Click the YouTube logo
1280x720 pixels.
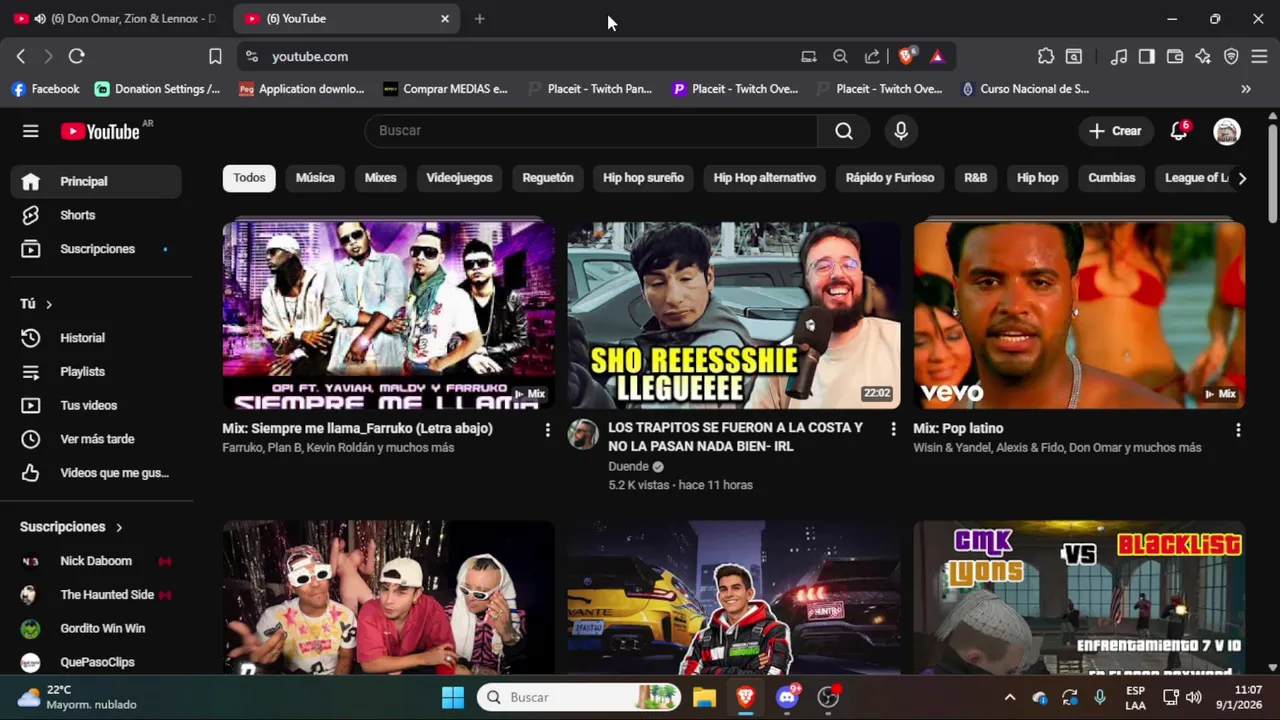(100, 131)
